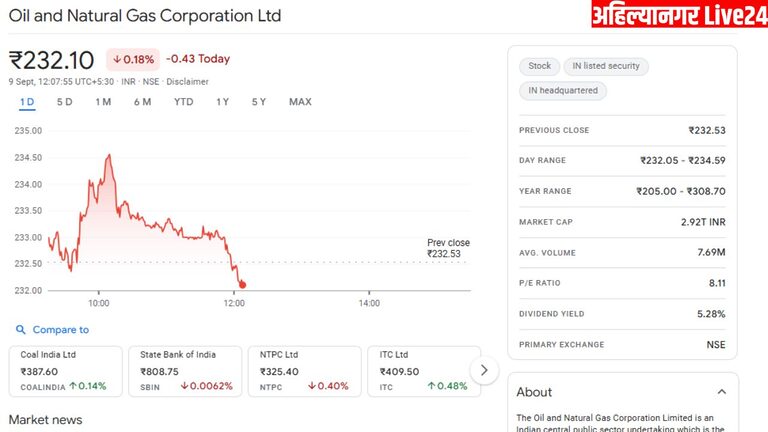Click the Stock category chip

pyautogui.click(x=539, y=66)
